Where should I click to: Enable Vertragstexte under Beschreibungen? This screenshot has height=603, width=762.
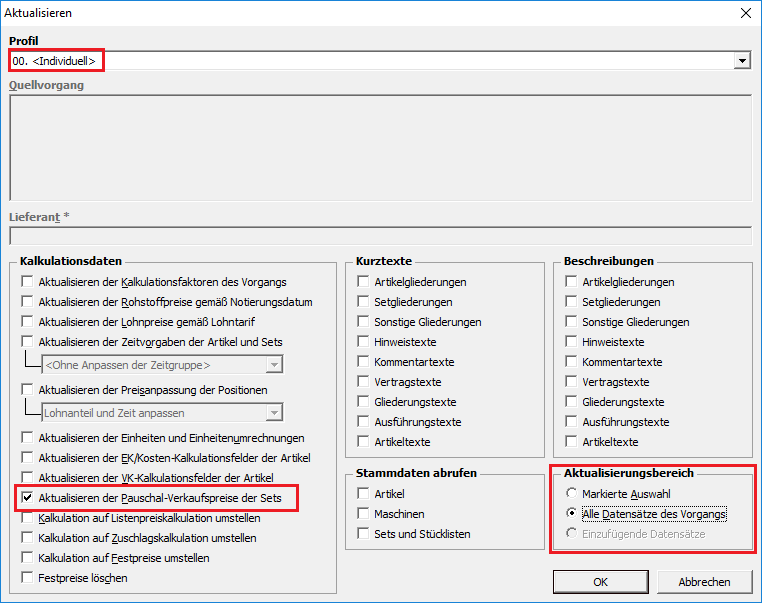click(572, 382)
